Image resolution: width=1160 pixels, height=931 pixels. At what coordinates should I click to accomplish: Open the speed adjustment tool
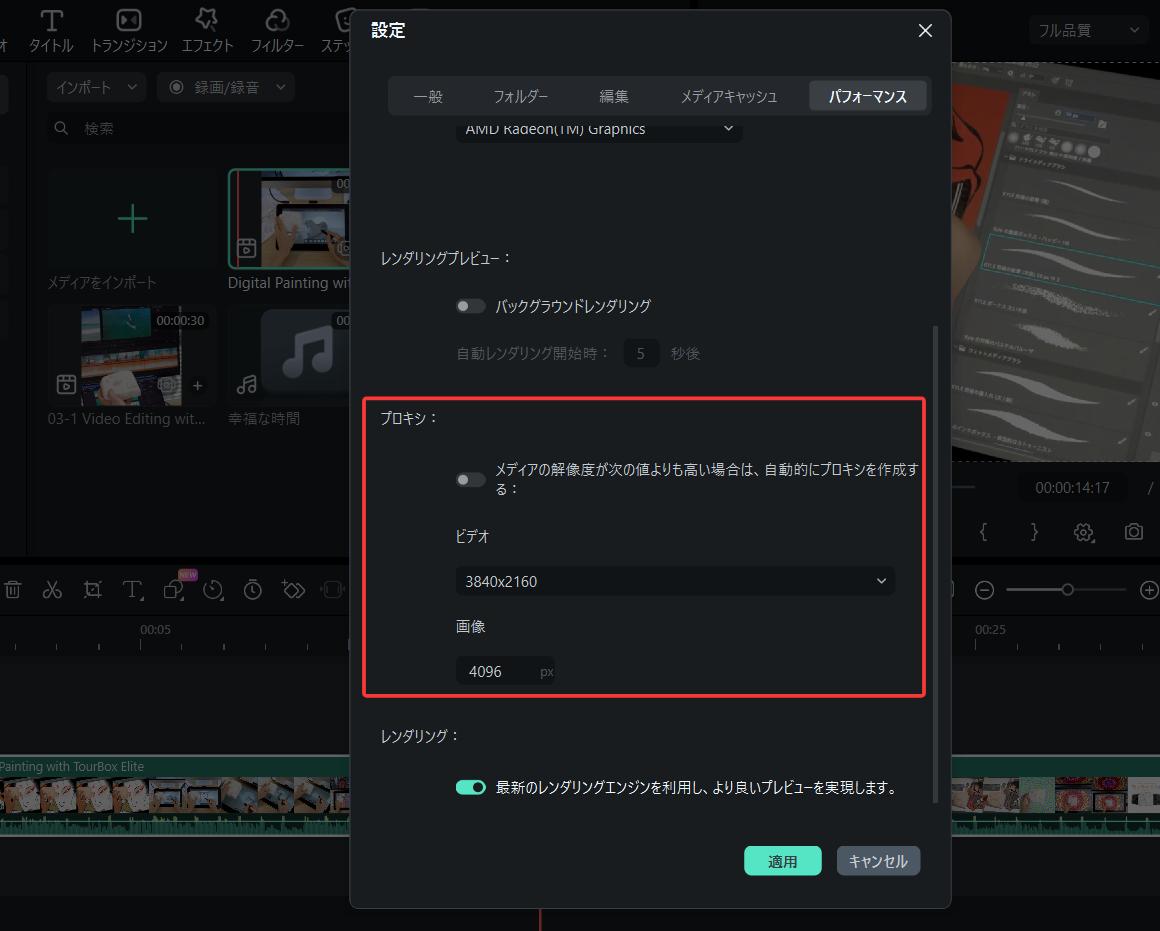[x=213, y=589]
